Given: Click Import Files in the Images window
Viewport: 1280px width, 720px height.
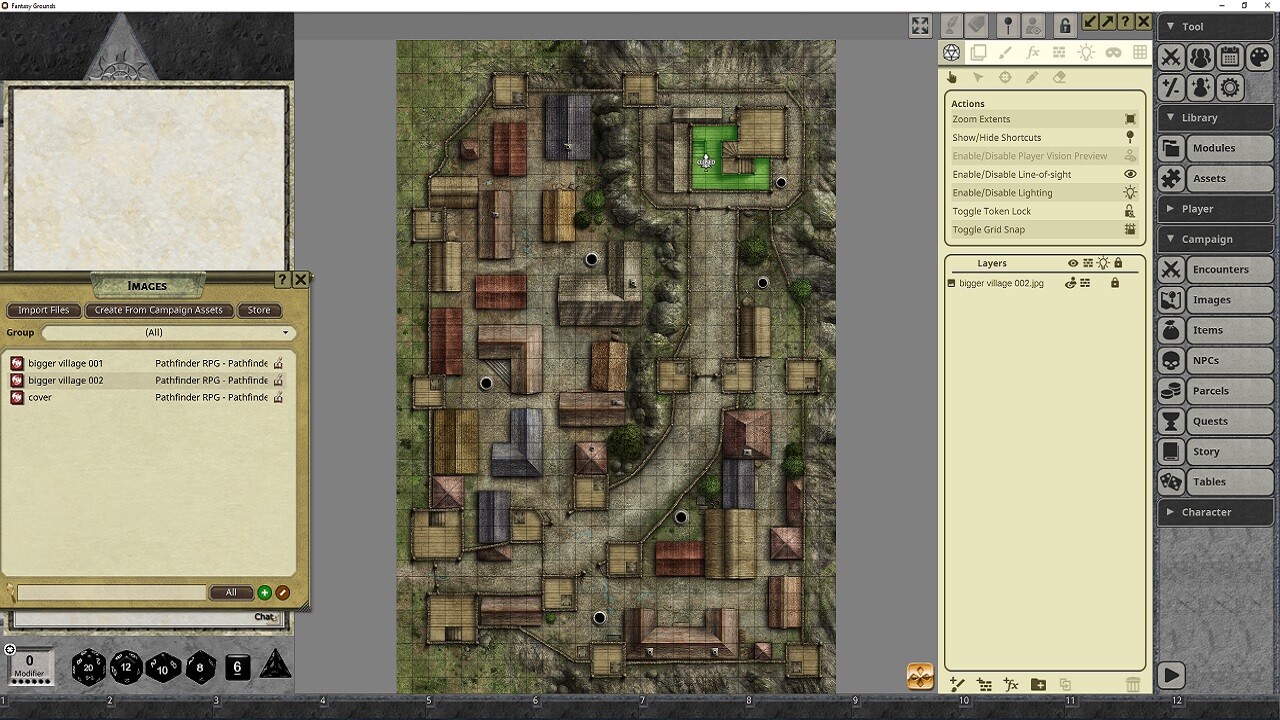Looking at the screenshot, I should click(43, 310).
